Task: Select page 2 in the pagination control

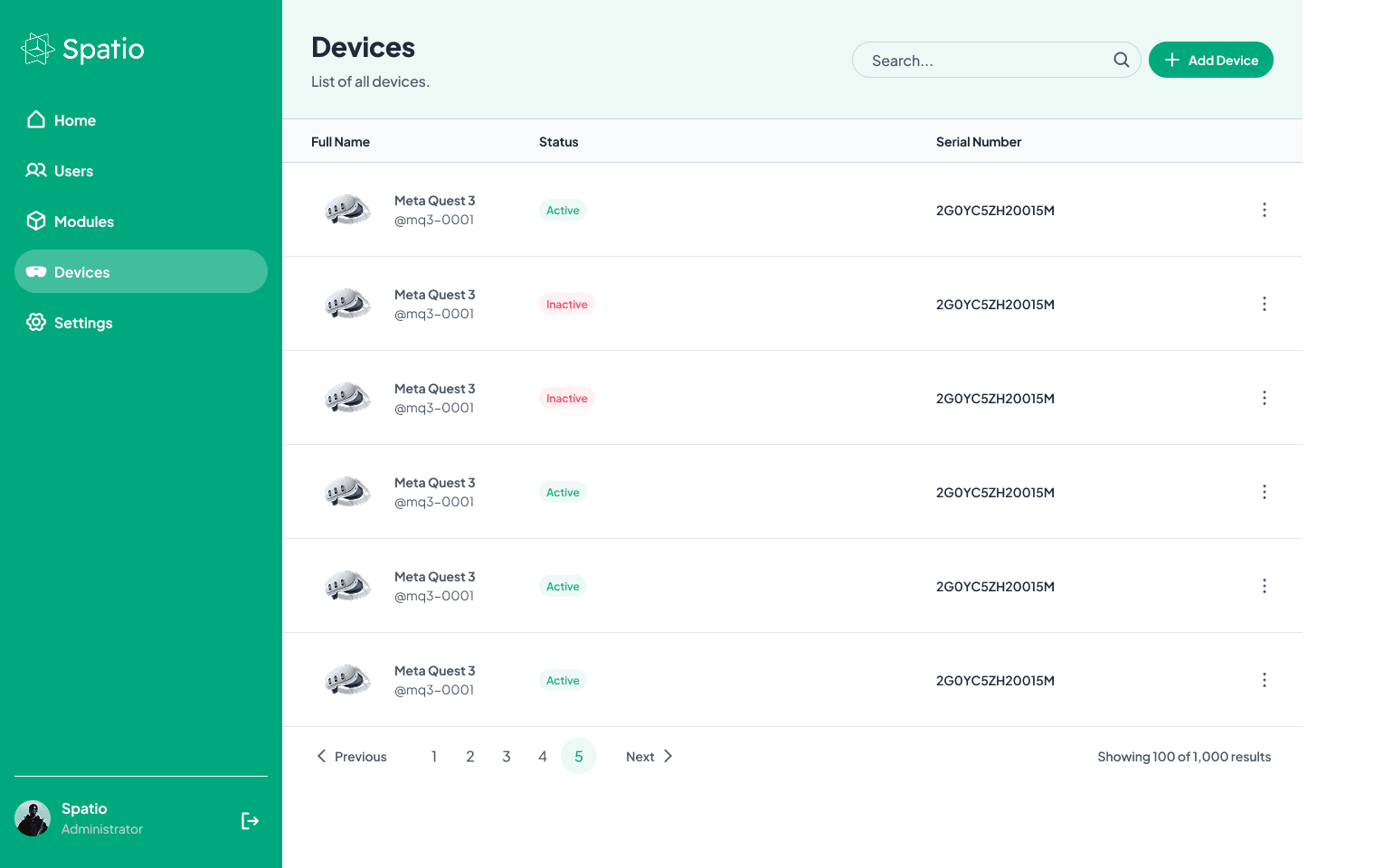Action: coord(469,756)
